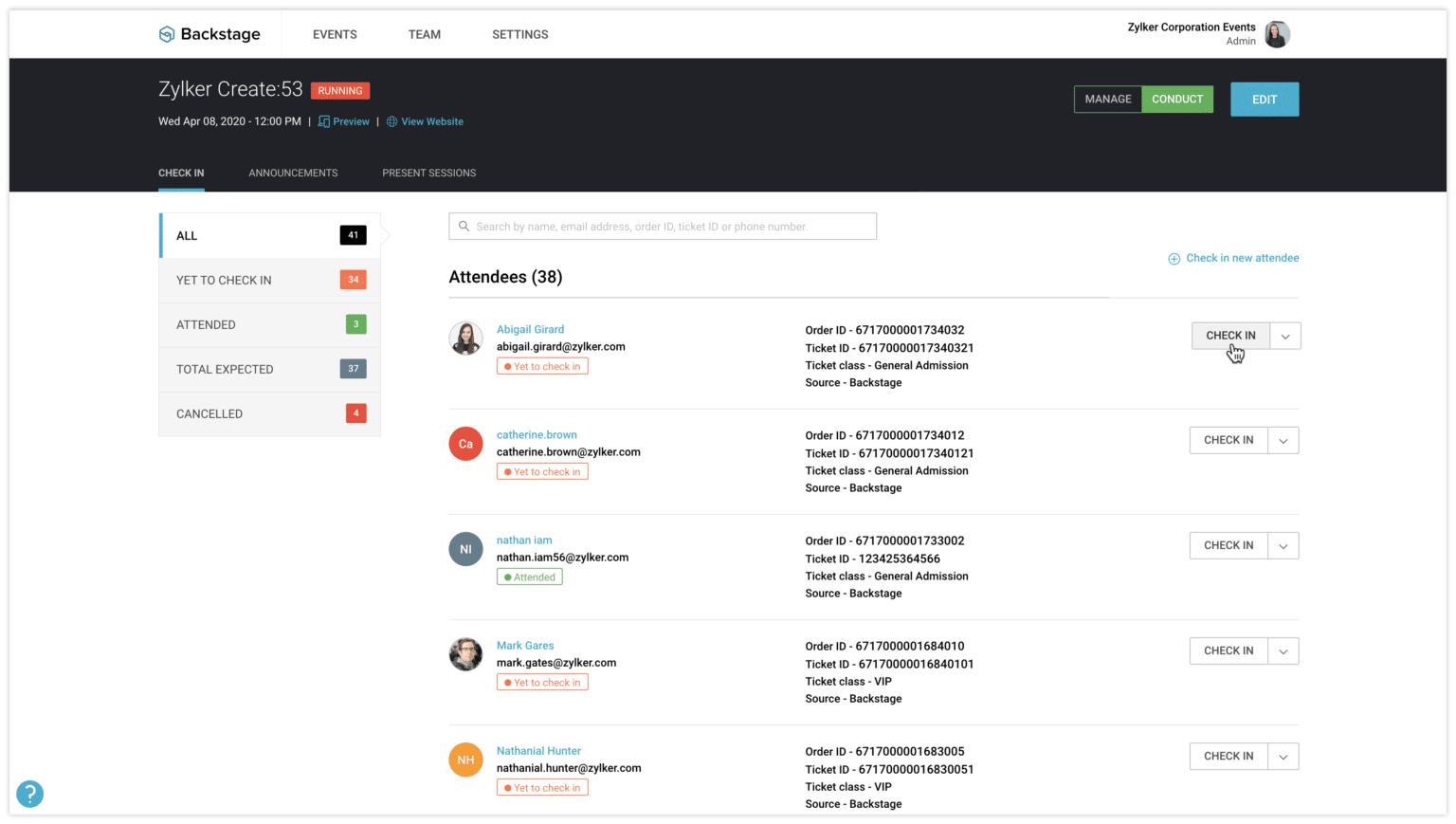Enable CONDUCT mode
The width and height of the screenshot is (1456, 824).
(1177, 99)
